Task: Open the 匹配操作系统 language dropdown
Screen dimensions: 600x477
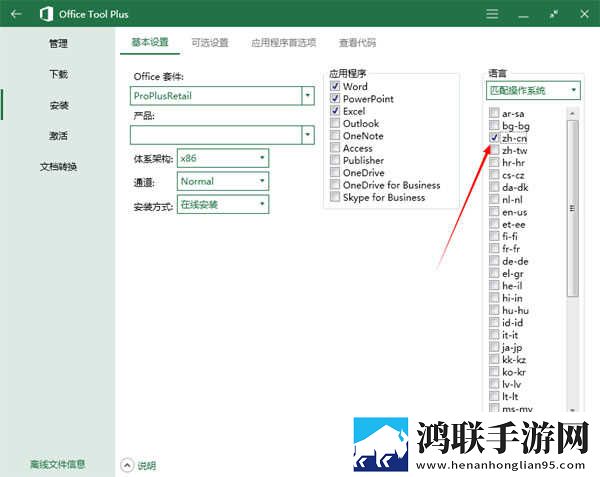Action: 533,90
